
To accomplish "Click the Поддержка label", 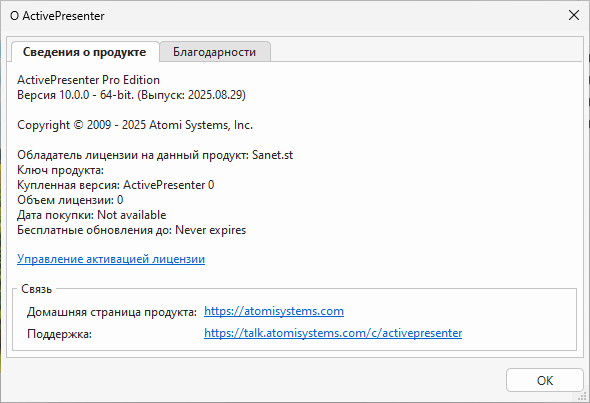I will click(59, 334).
